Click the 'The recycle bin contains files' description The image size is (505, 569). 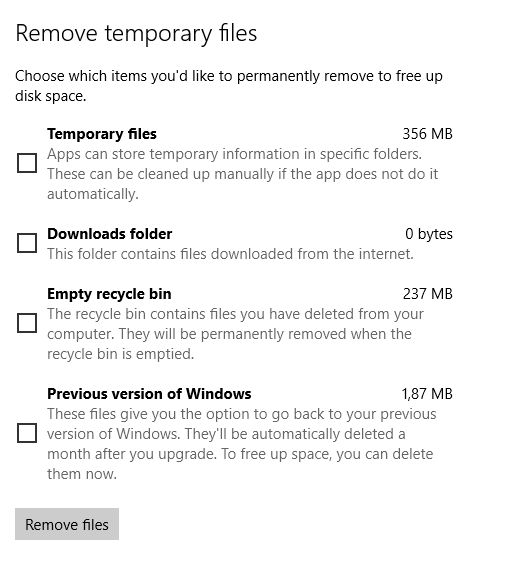point(235,334)
